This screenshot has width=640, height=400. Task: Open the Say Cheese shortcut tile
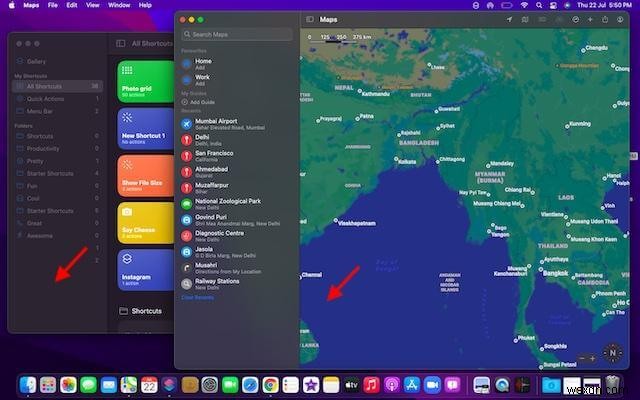[x=146, y=223]
